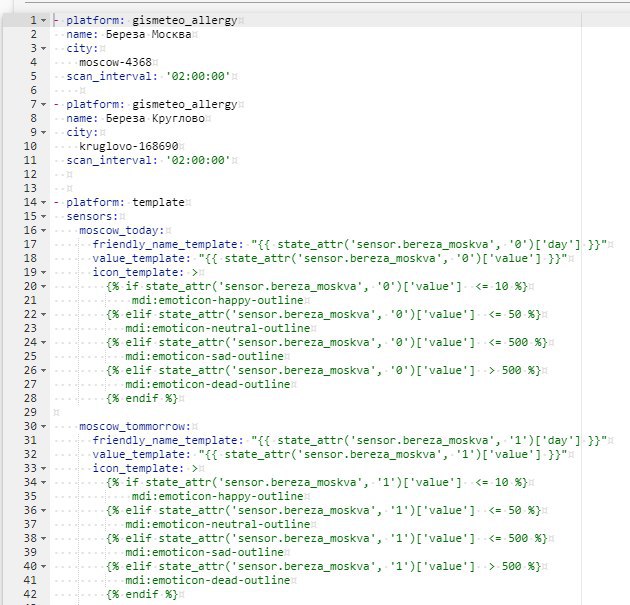630x605 pixels.
Task: Click '02:00:00' scan_interval on line 5
Action: tap(198, 76)
